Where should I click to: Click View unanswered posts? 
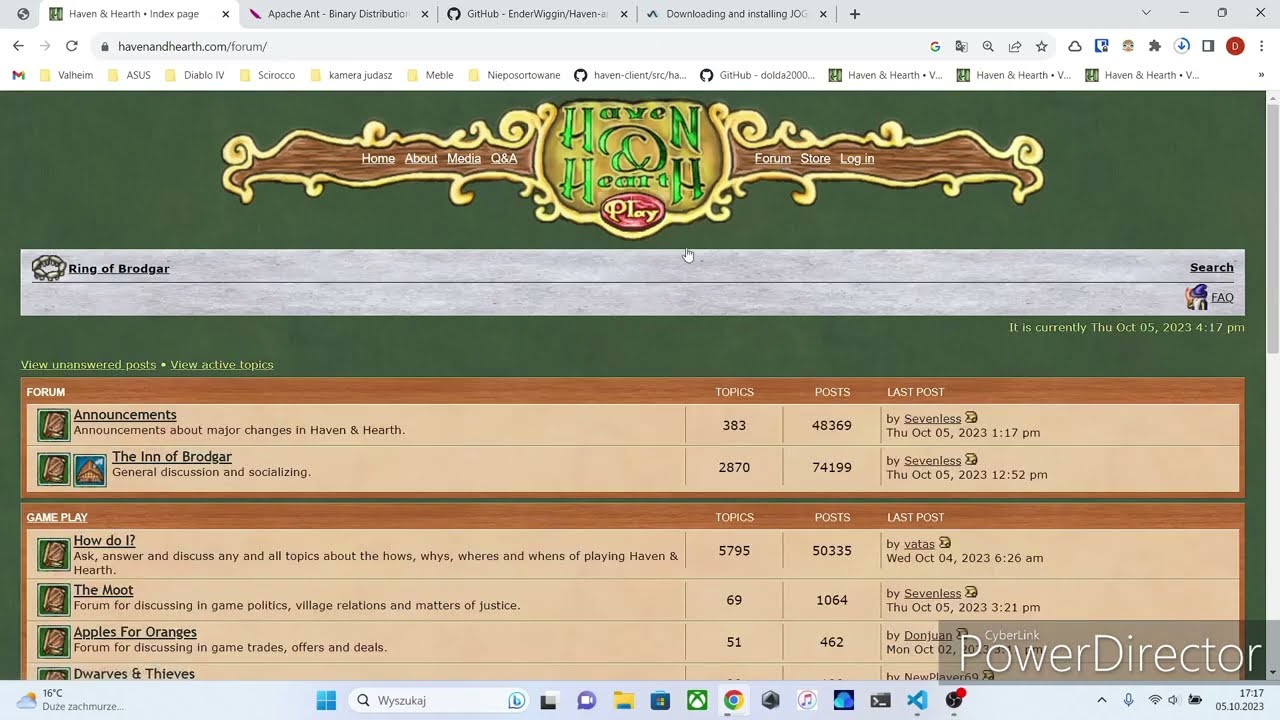[x=88, y=364]
